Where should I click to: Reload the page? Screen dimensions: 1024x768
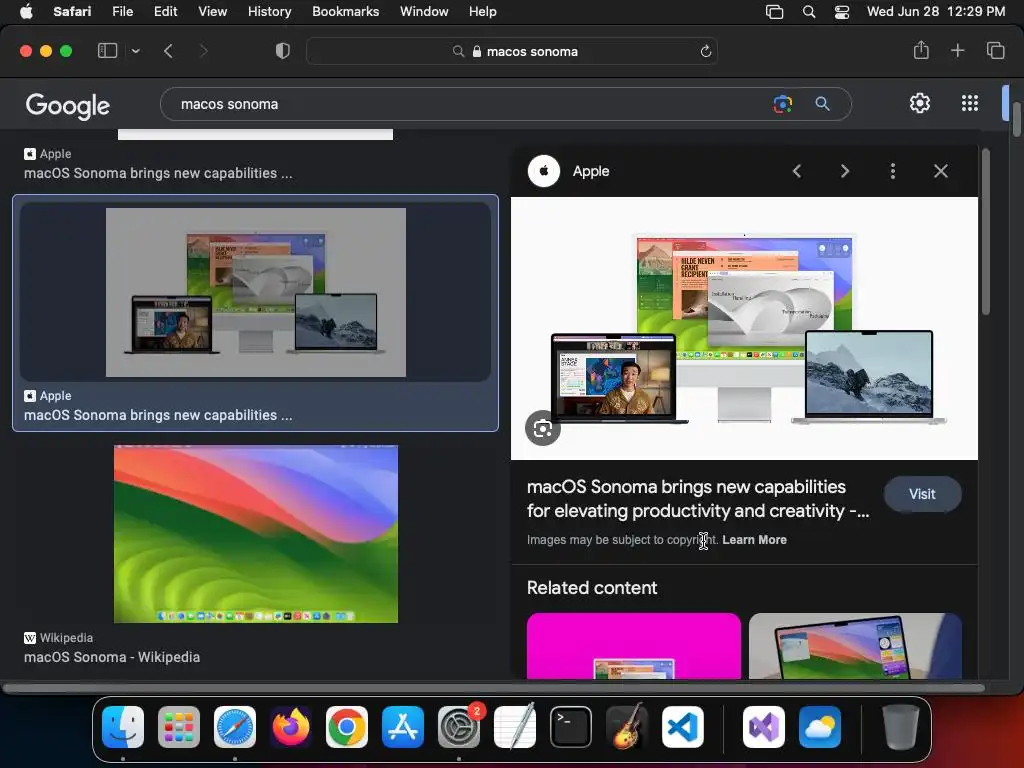705,52
